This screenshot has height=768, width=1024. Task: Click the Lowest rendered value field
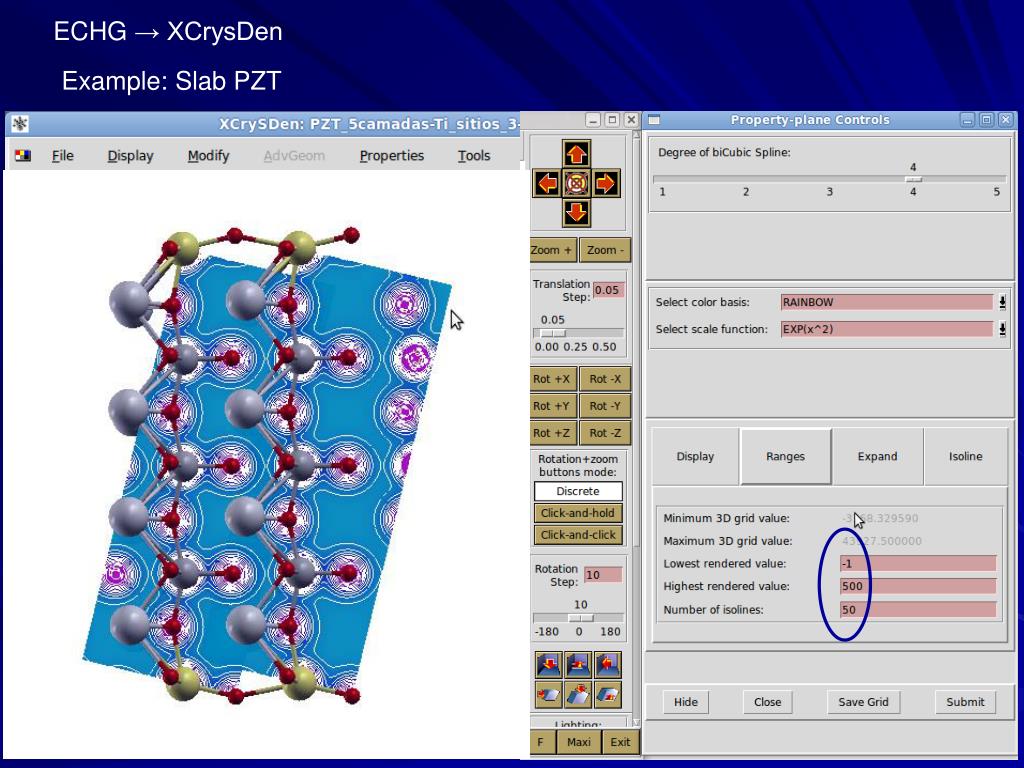918,564
